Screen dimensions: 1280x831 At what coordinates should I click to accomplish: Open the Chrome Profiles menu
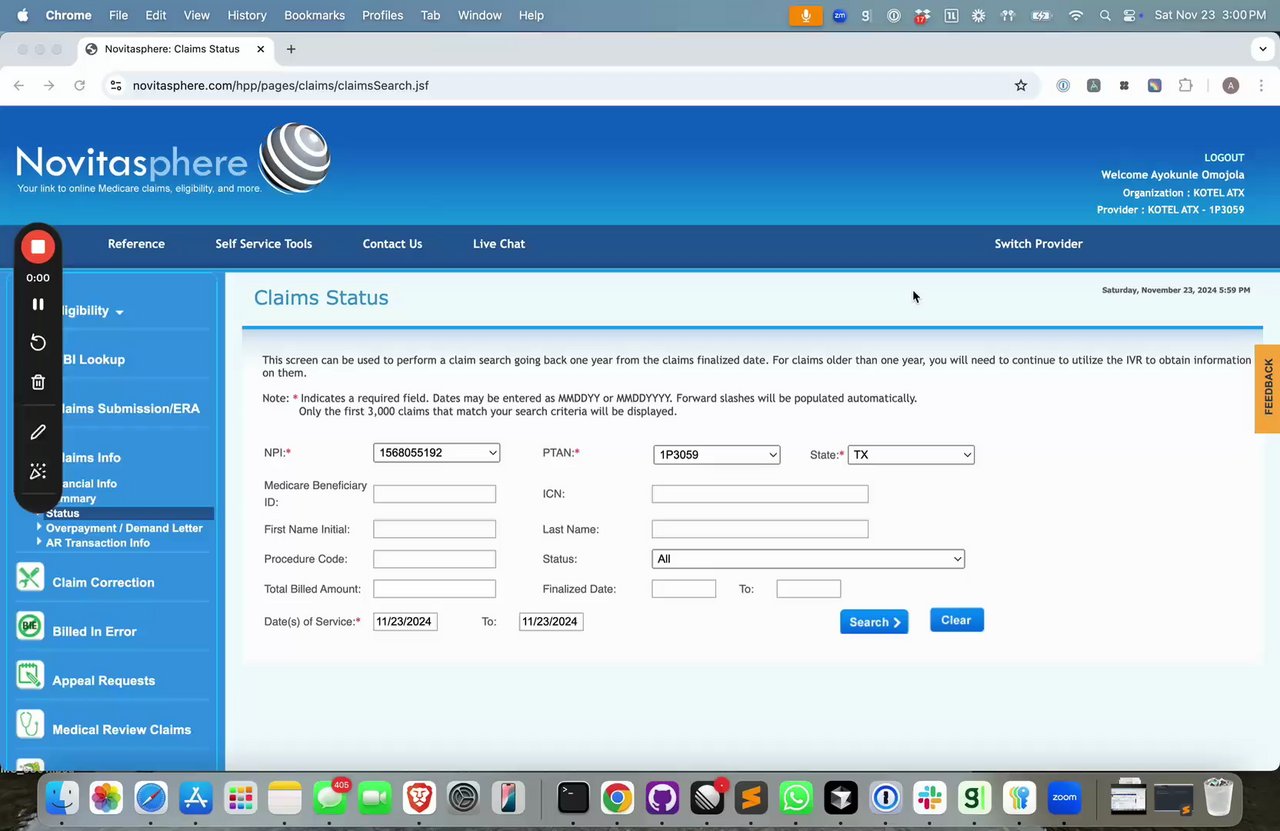382,15
